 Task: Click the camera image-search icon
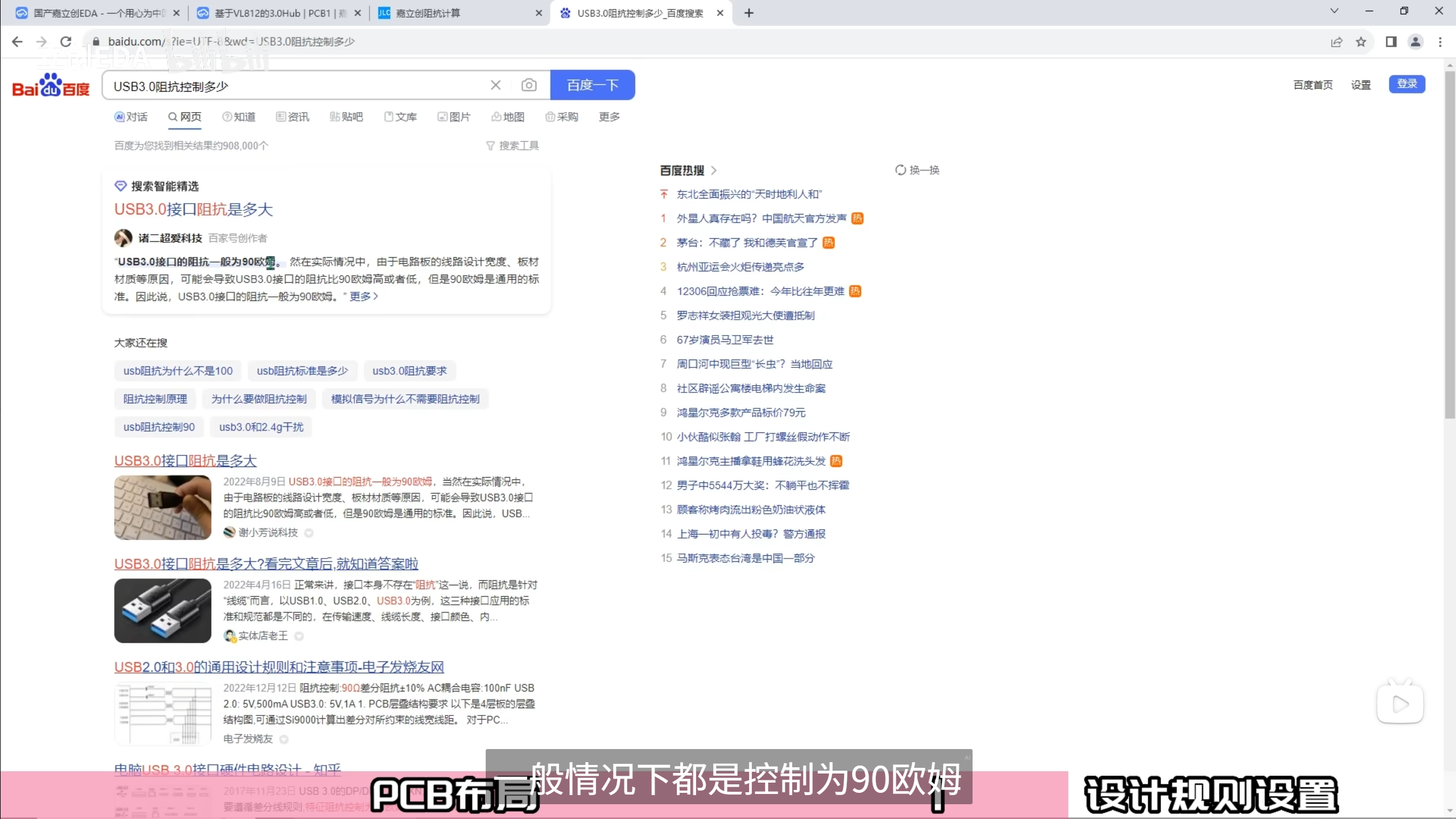click(528, 85)
